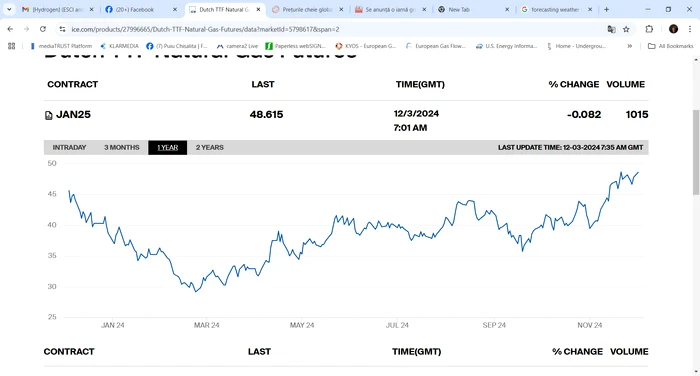This screenshot has height=376, width=700.
Task: Expand the hidden bookmarks overflow chevron
Action: tap(629, 46)
